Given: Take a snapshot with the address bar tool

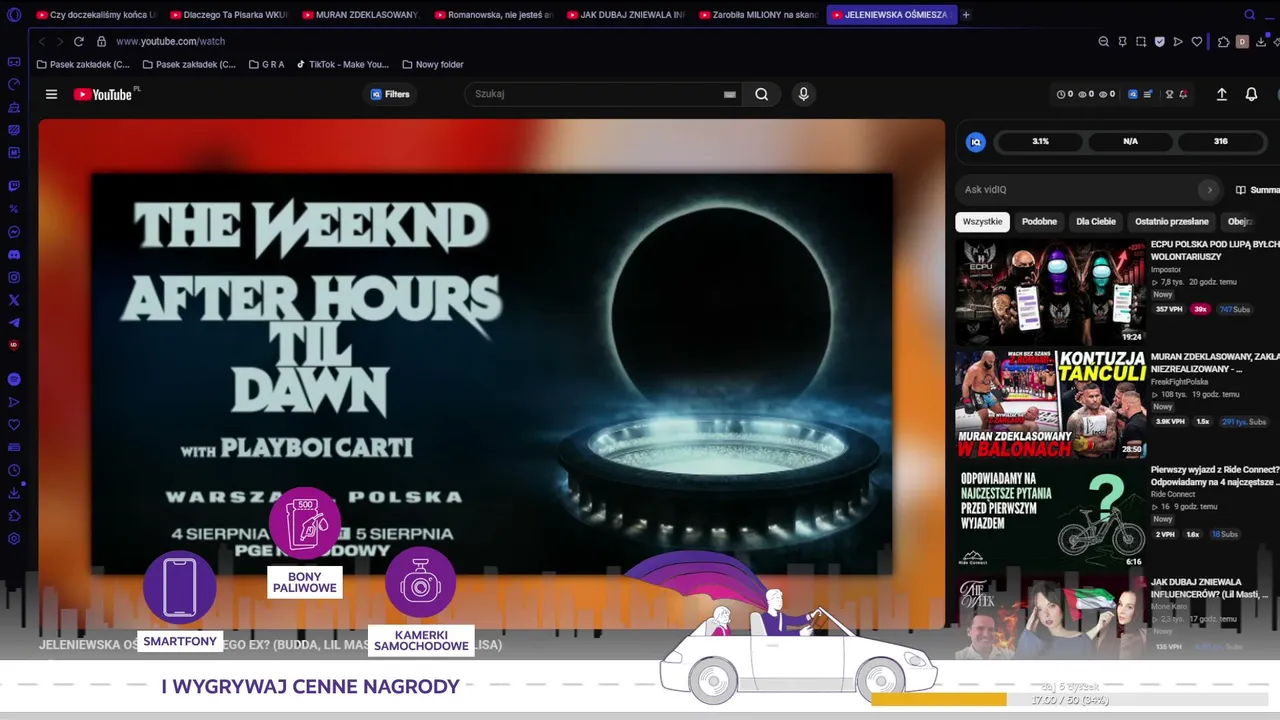Looking at the screenshot, I should point(1141,41).
